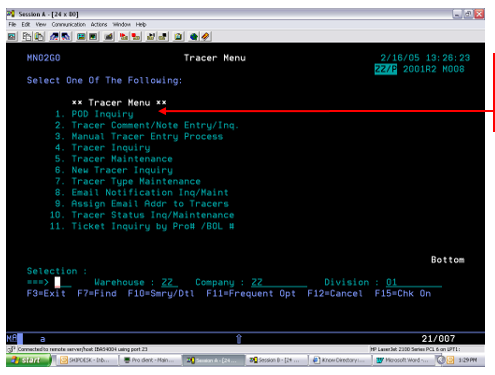495x375 pixels.
Task: Click the Selection input field cursor
Action: pos(57,282)
